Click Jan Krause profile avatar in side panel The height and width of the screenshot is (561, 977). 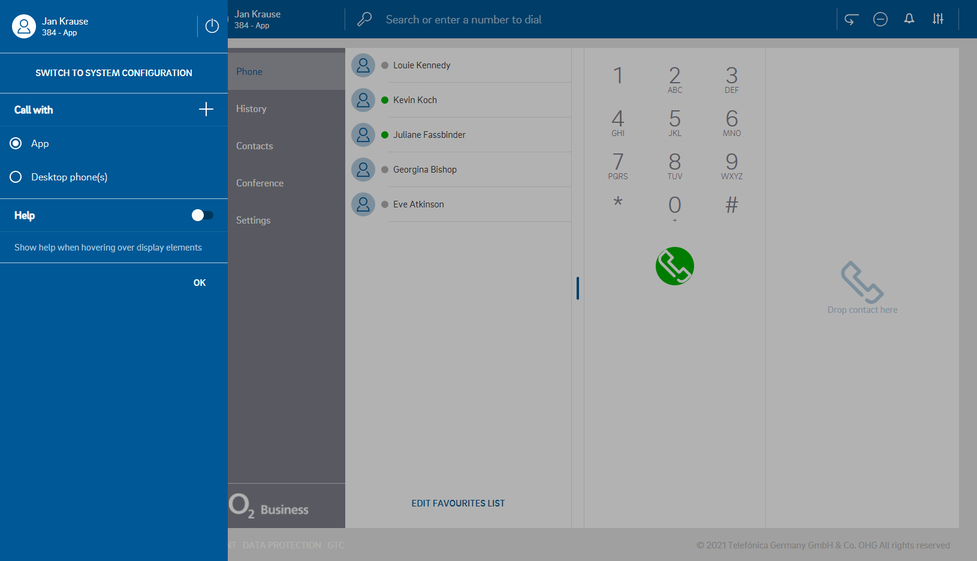(24, 26)
